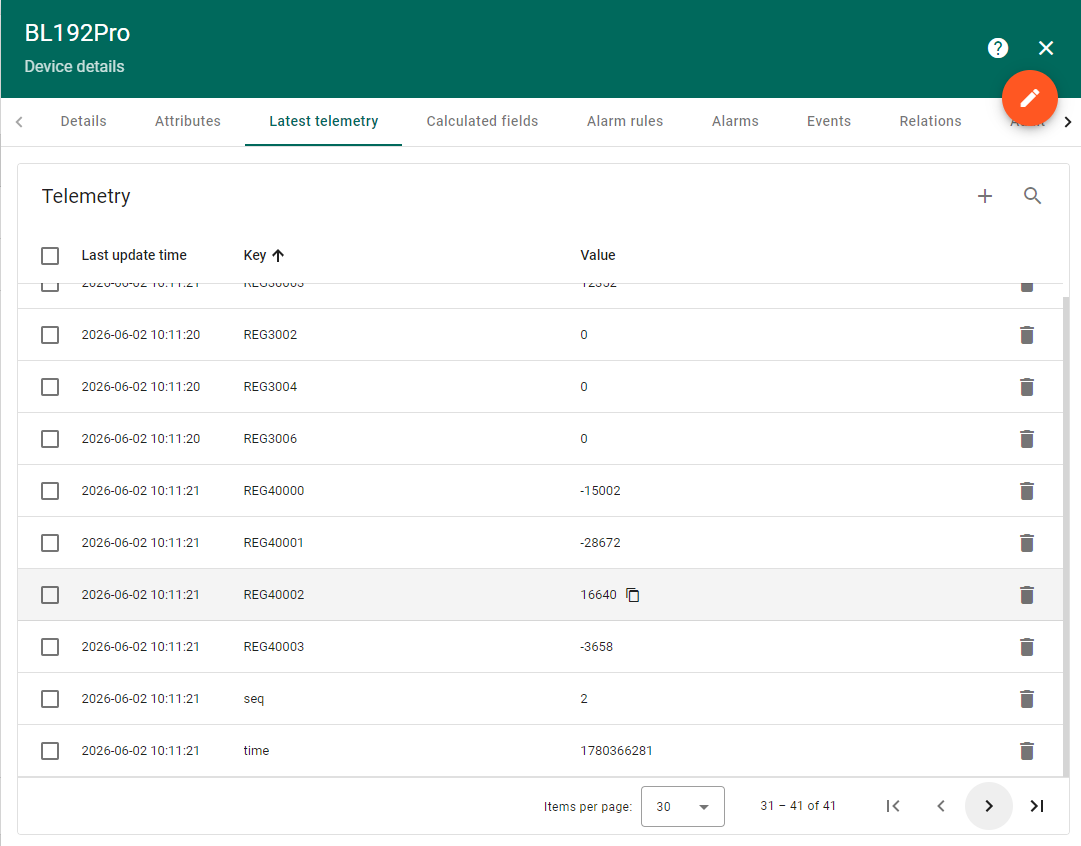
Task: Delete the time telemetry row
Action: click(1027, 751)
